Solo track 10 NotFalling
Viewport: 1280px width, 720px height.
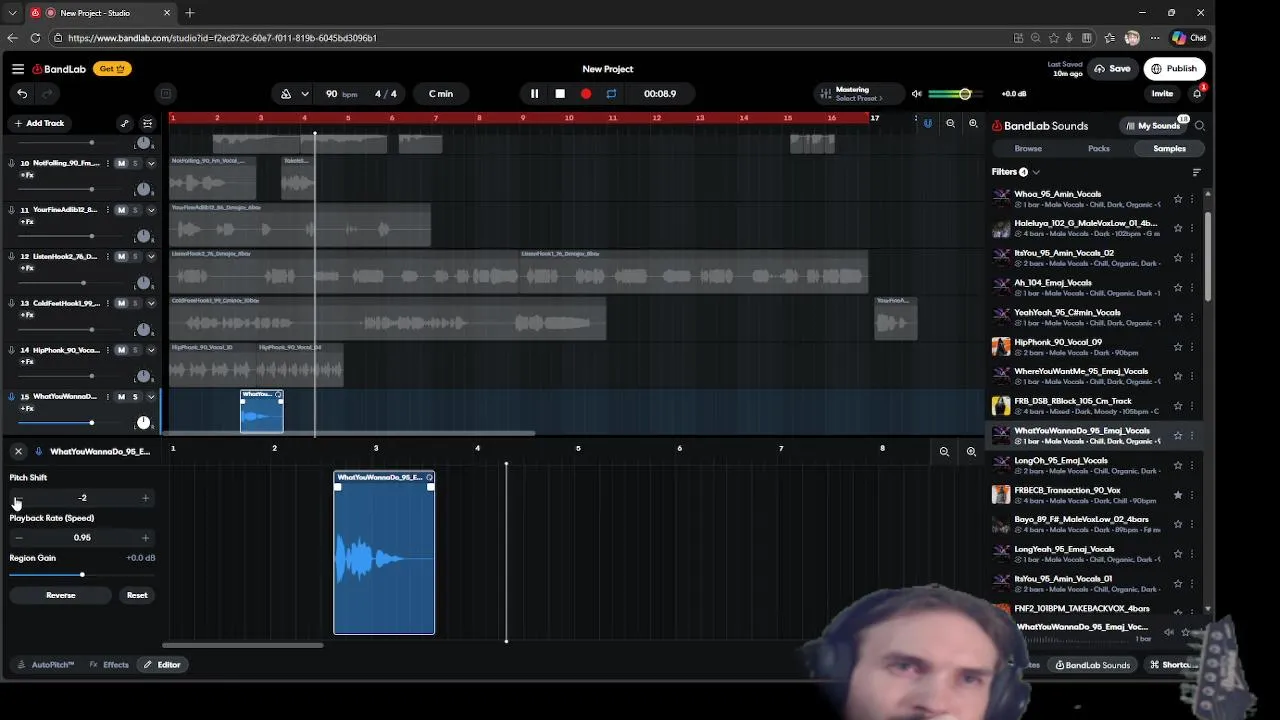(136, 163)
